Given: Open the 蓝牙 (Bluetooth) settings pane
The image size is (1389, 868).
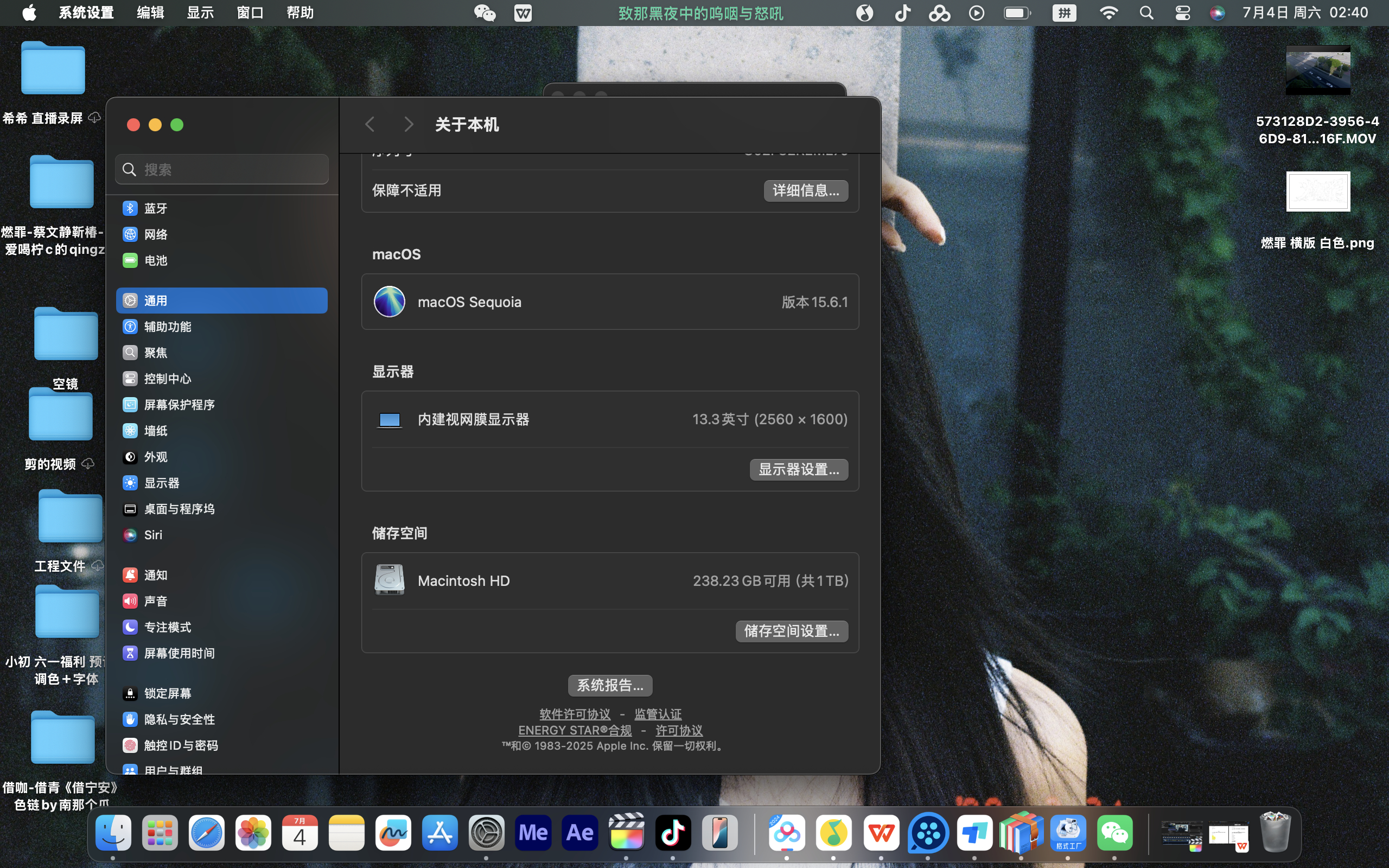Looking at the screenshot, I should tap(221, 208).
